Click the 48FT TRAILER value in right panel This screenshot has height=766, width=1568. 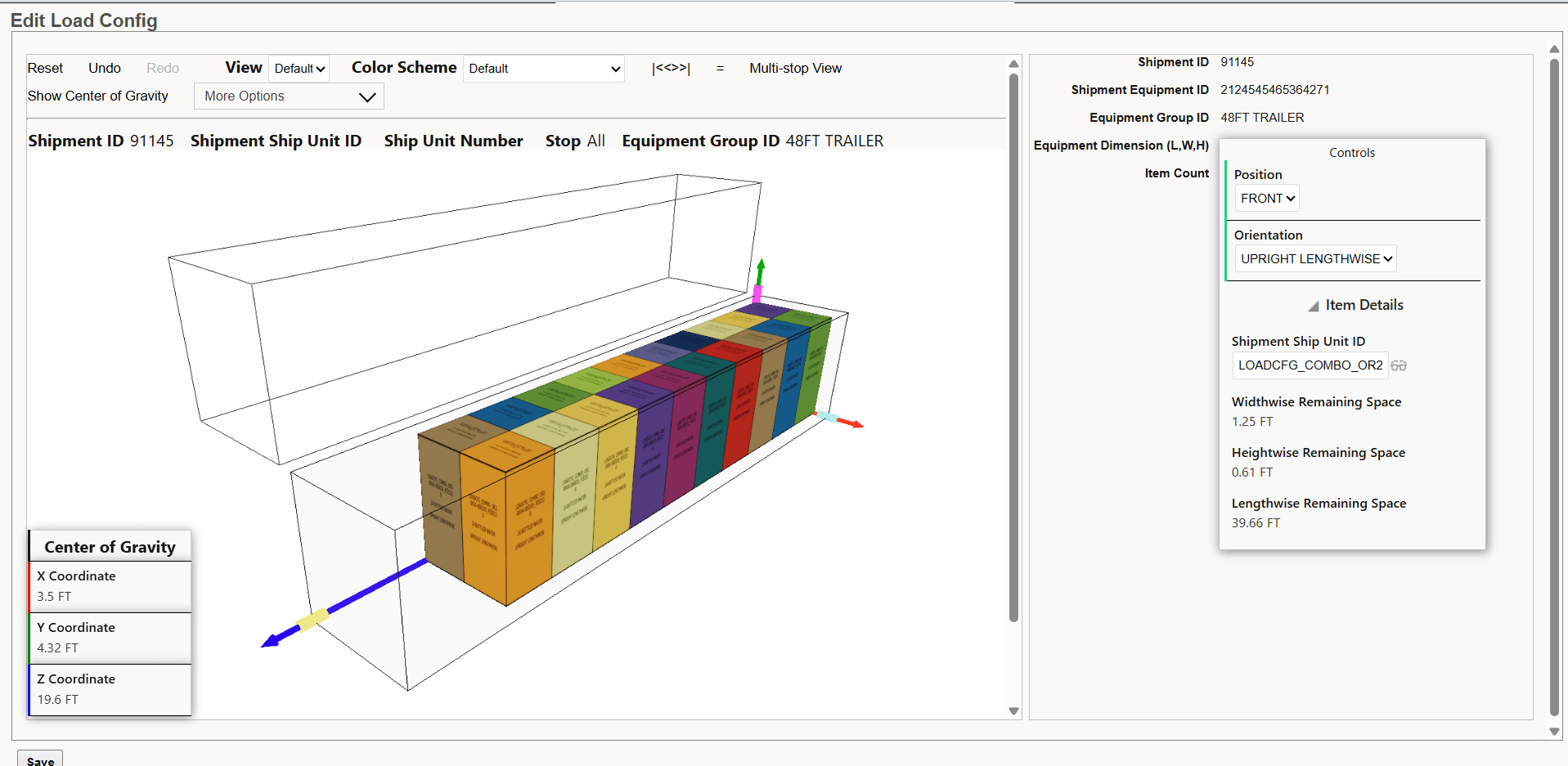[1262, 118]
